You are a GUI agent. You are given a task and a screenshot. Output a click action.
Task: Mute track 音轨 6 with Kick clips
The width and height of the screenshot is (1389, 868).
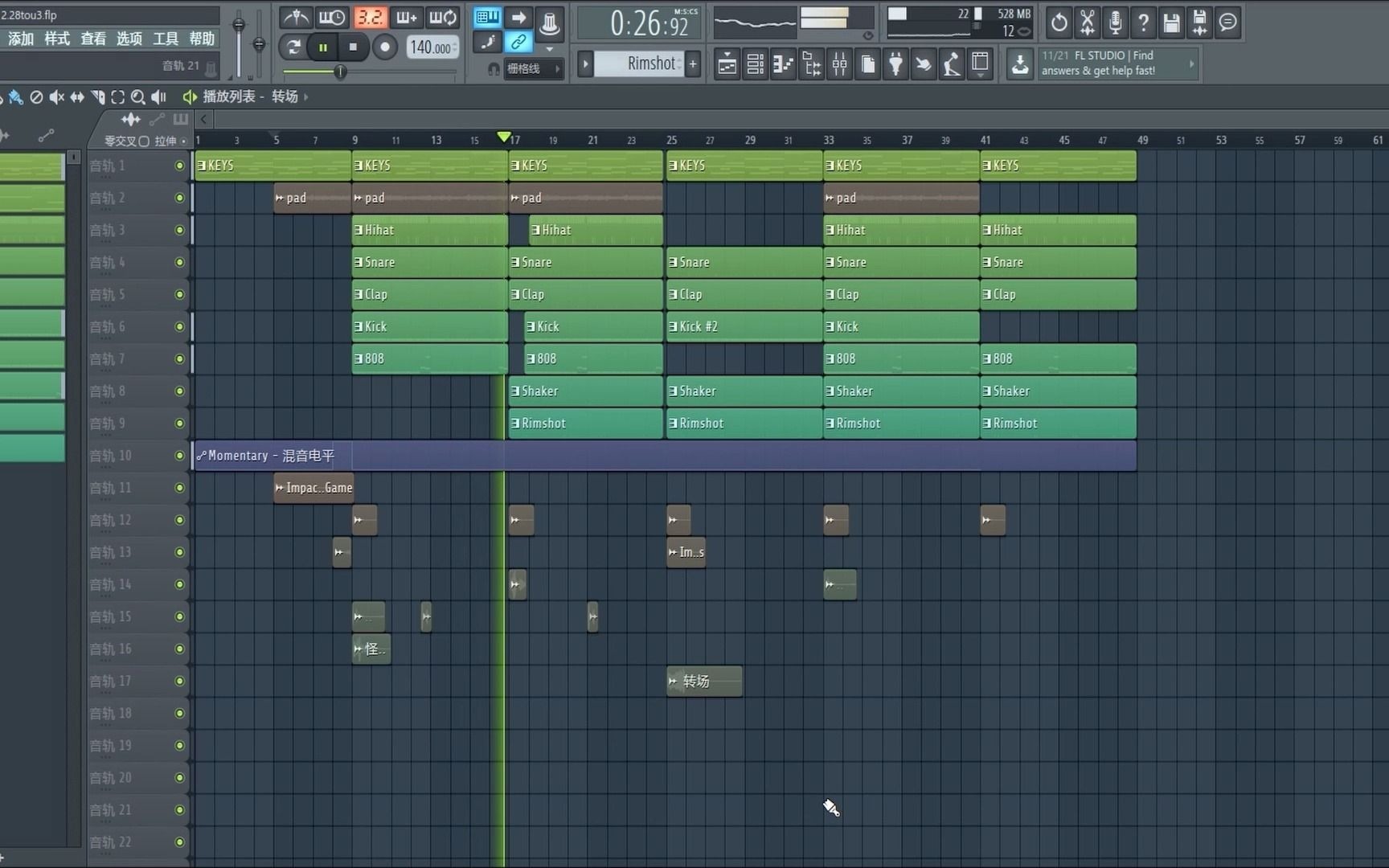pos(179,326)
